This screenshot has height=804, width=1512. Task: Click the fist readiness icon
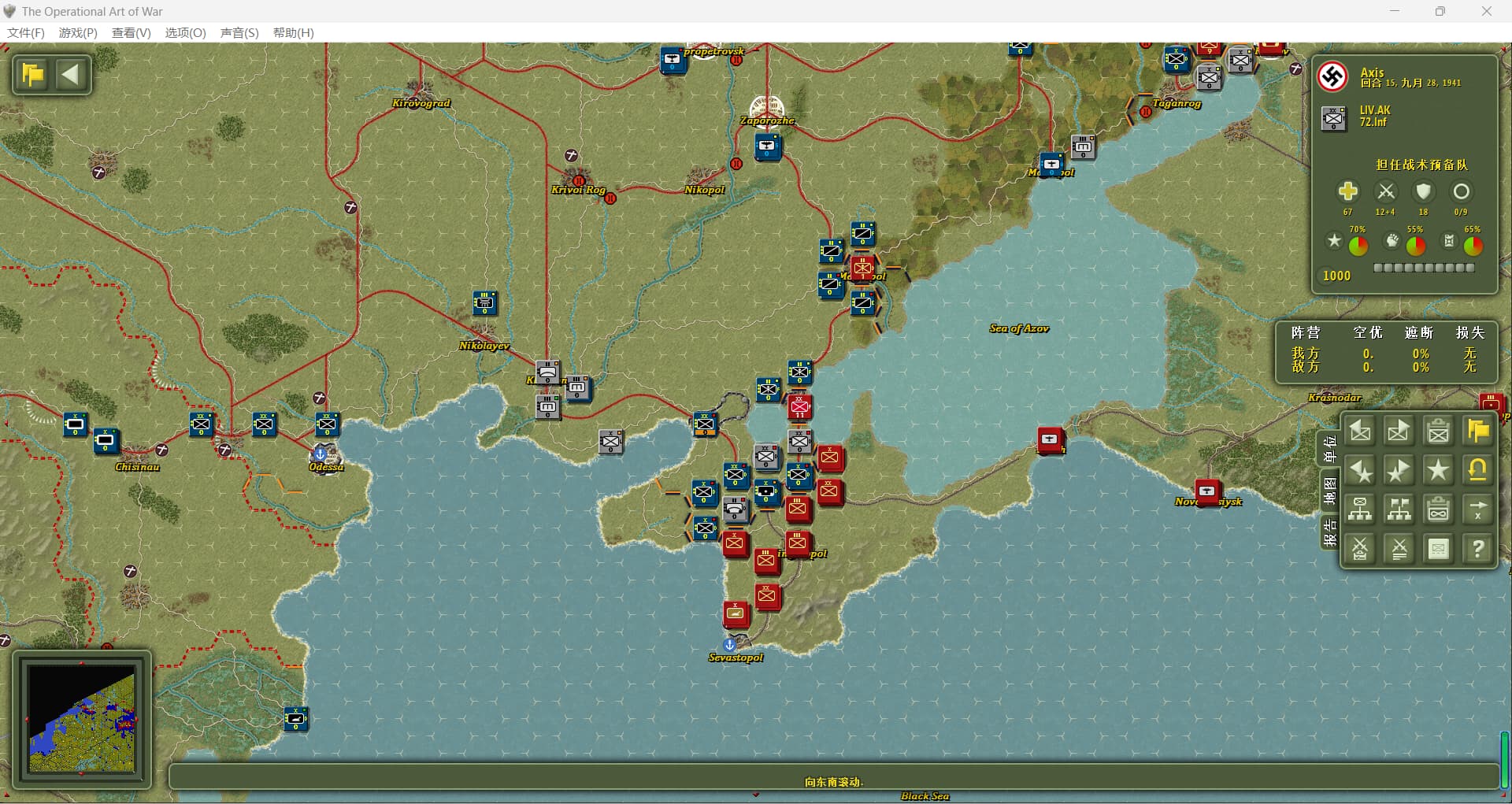(x=1392, y=240)
